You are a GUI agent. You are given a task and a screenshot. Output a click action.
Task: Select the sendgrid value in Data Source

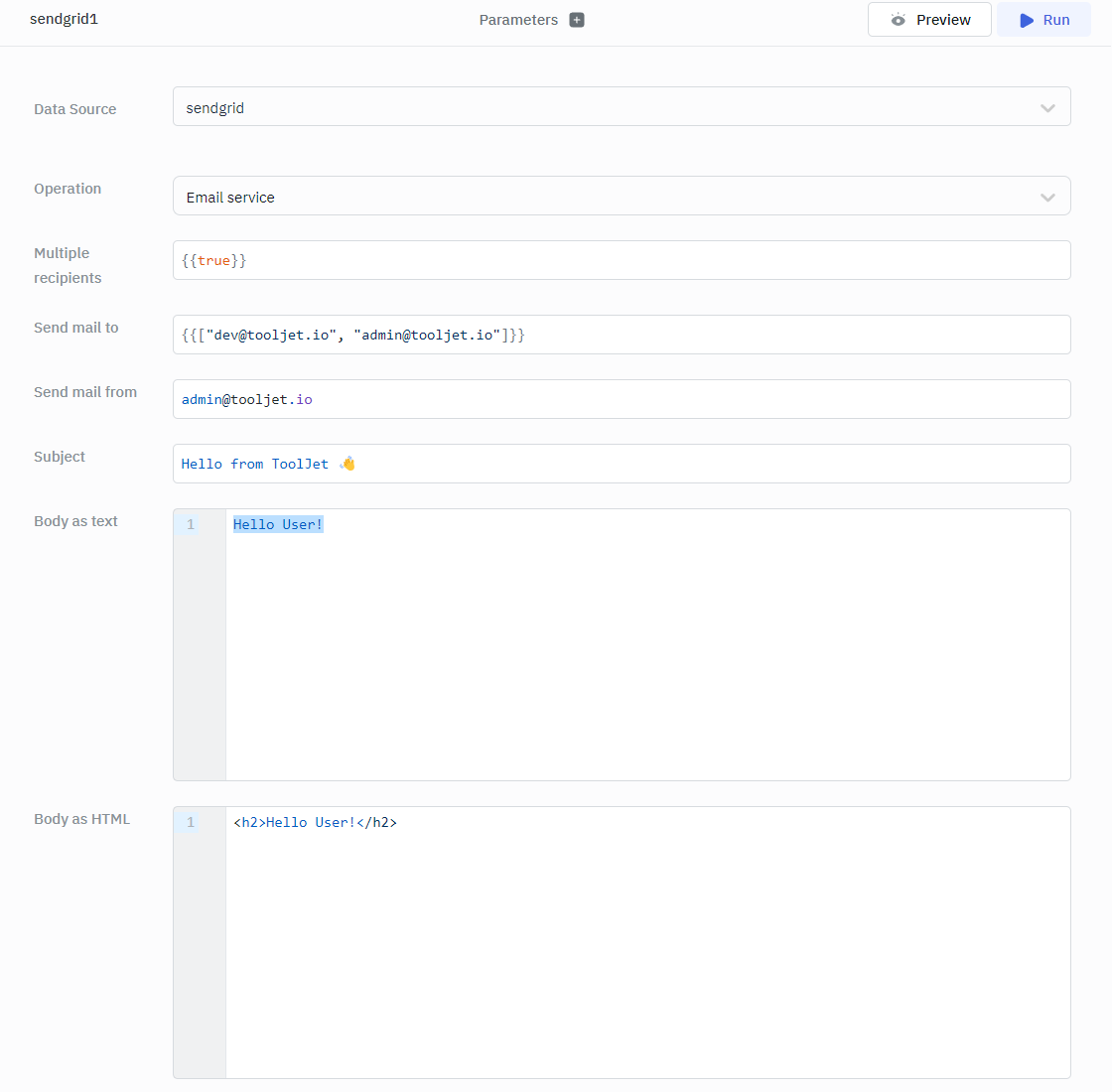[x=215, y=108]
